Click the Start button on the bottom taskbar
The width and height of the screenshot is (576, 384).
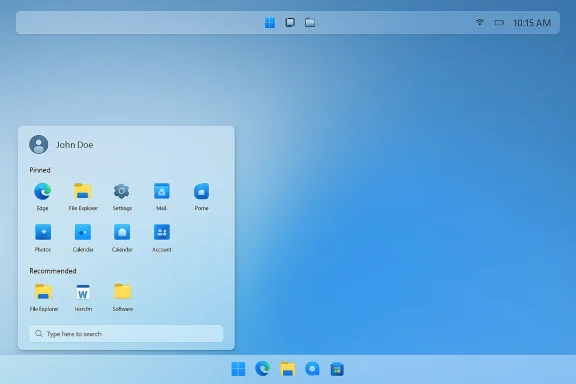238,369
